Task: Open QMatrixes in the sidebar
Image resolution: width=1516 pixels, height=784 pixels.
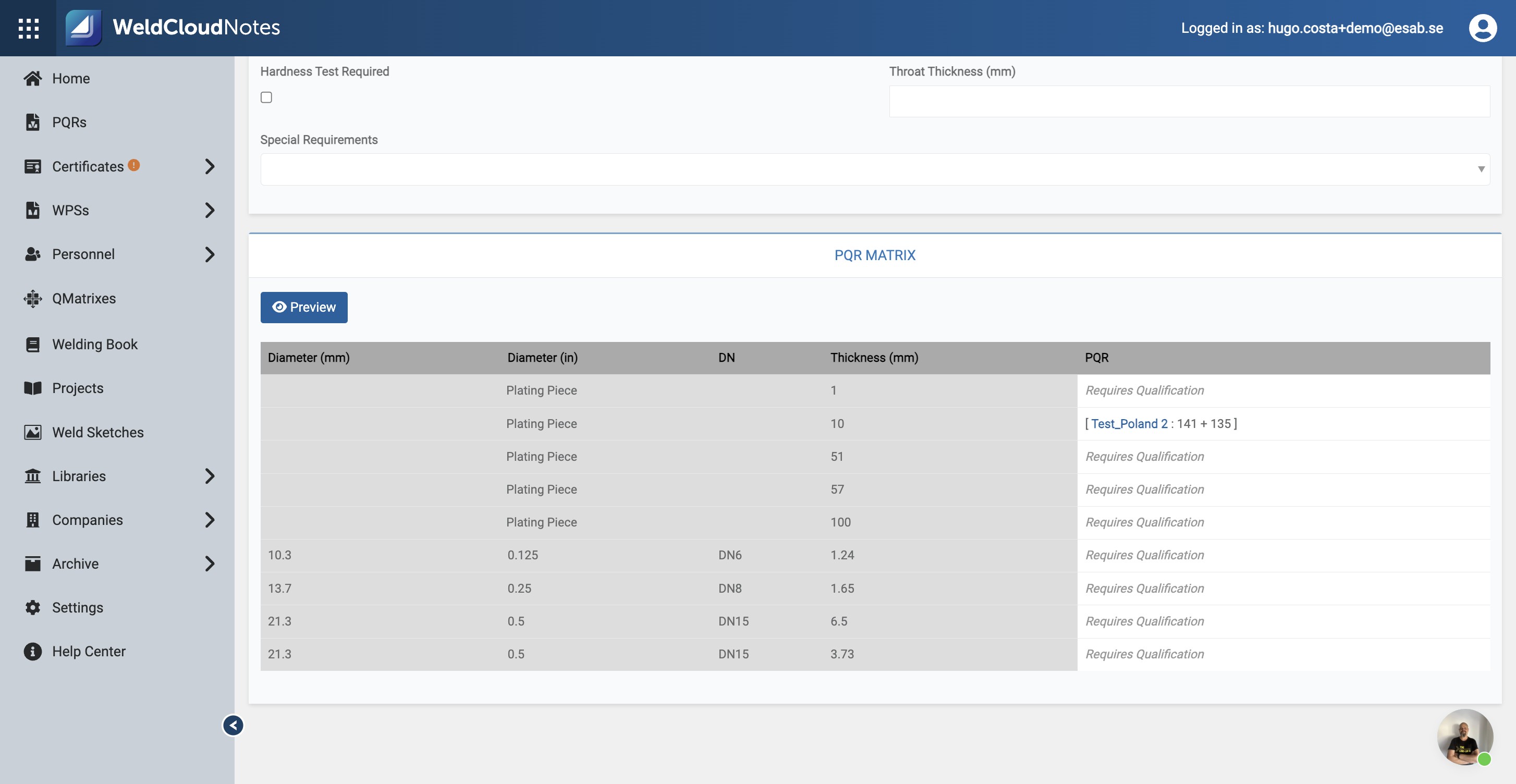Action: 83,298
